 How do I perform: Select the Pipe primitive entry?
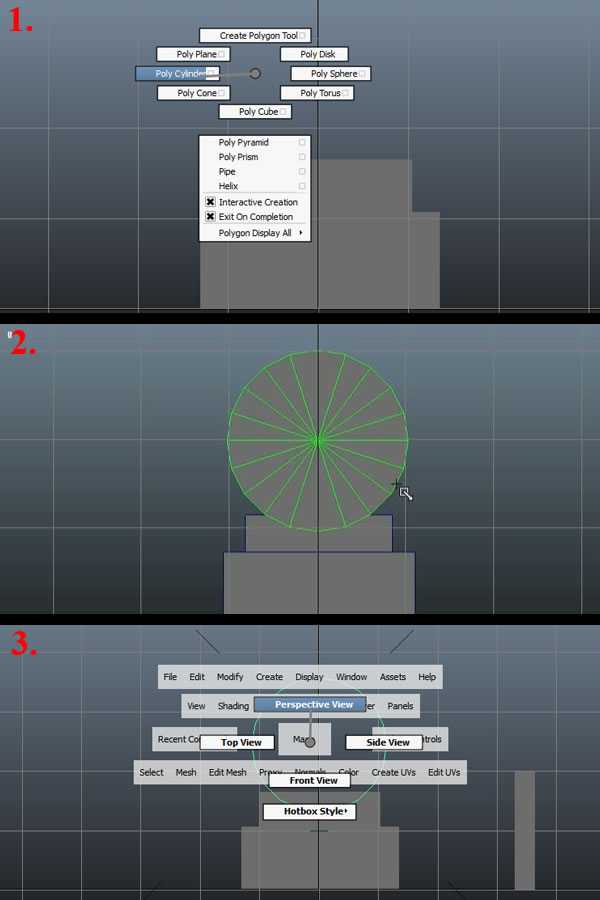point(228,172)
